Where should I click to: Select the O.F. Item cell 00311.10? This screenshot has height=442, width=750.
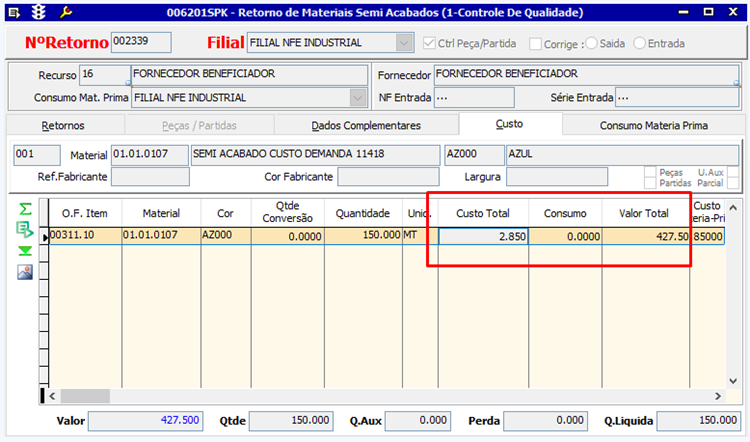(85, 236)
